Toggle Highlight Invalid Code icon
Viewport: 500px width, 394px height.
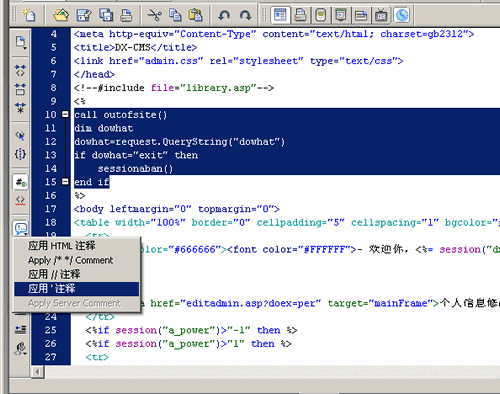[20, 200]
